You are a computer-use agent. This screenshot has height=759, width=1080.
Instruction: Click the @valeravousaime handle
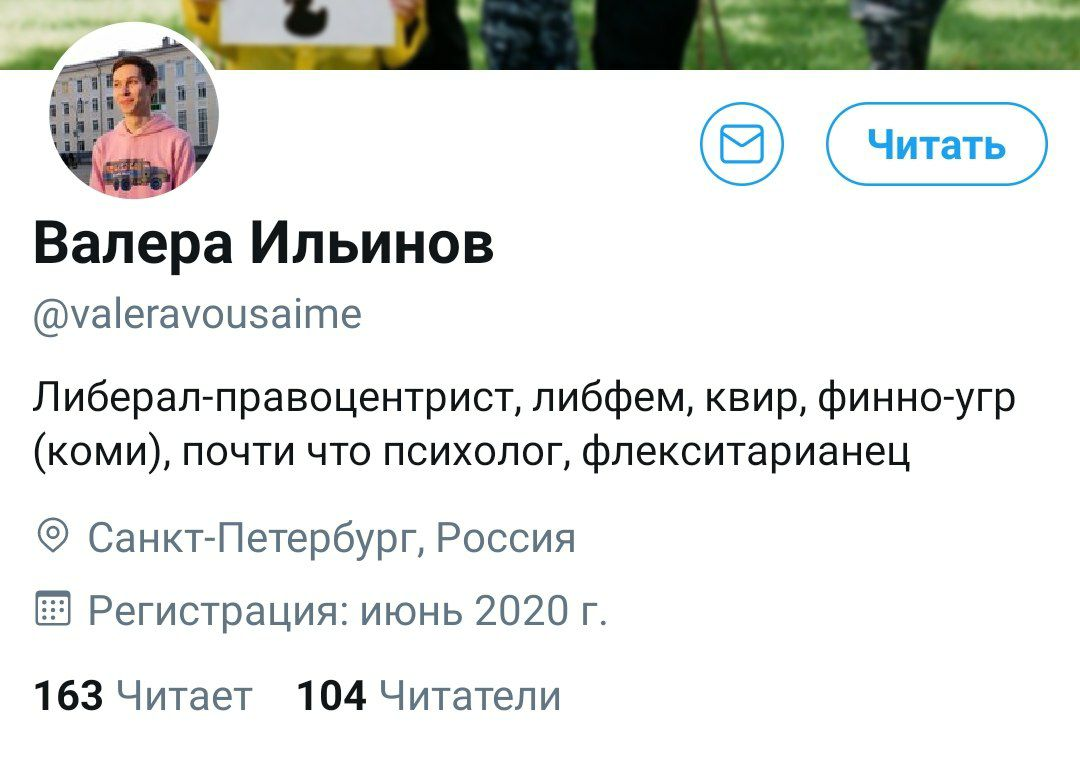pyautogui.click(x=197, y=315)
